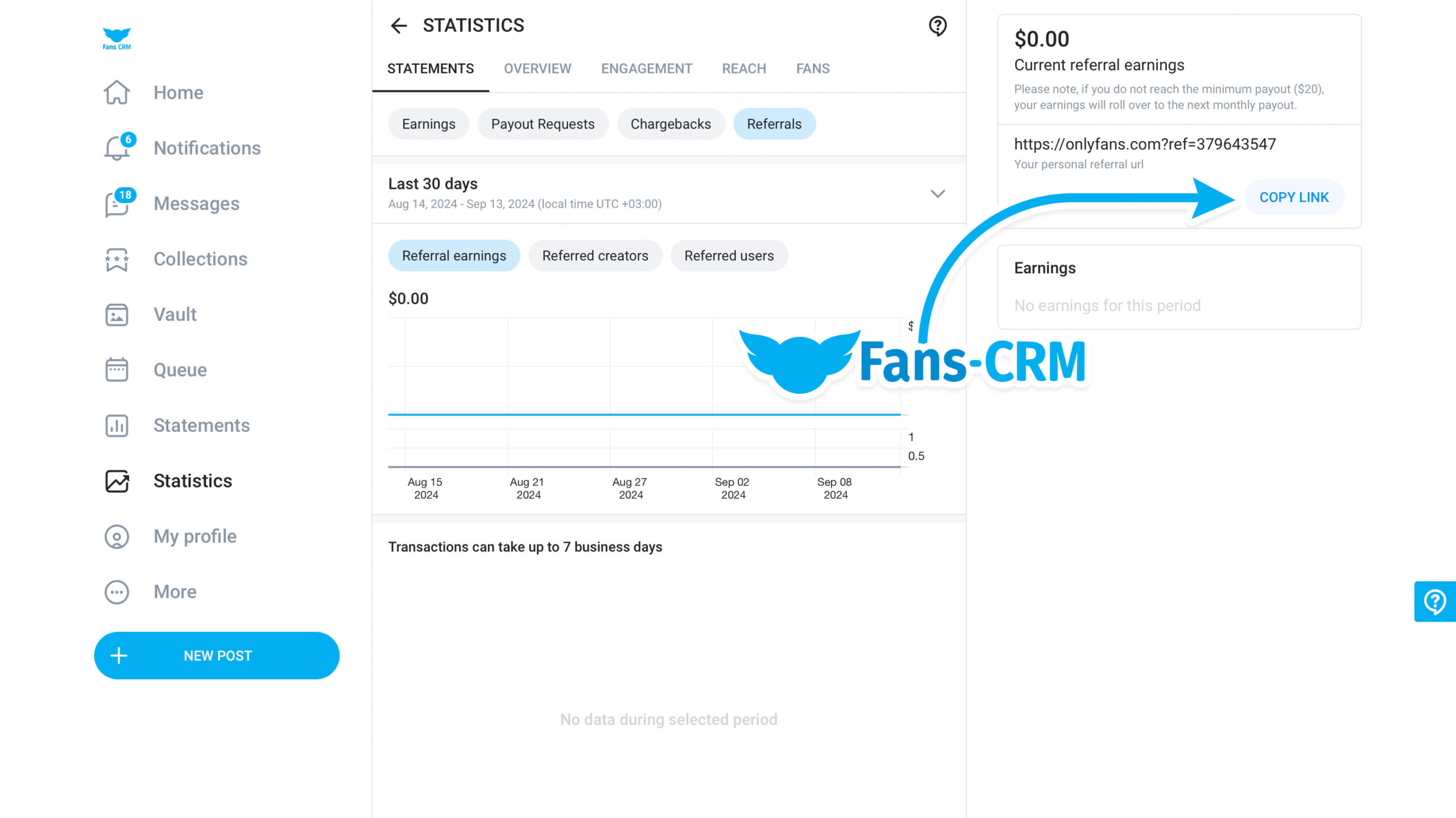Open the My profile avatar icon
Screen dimensions: 1456x818
117,536
